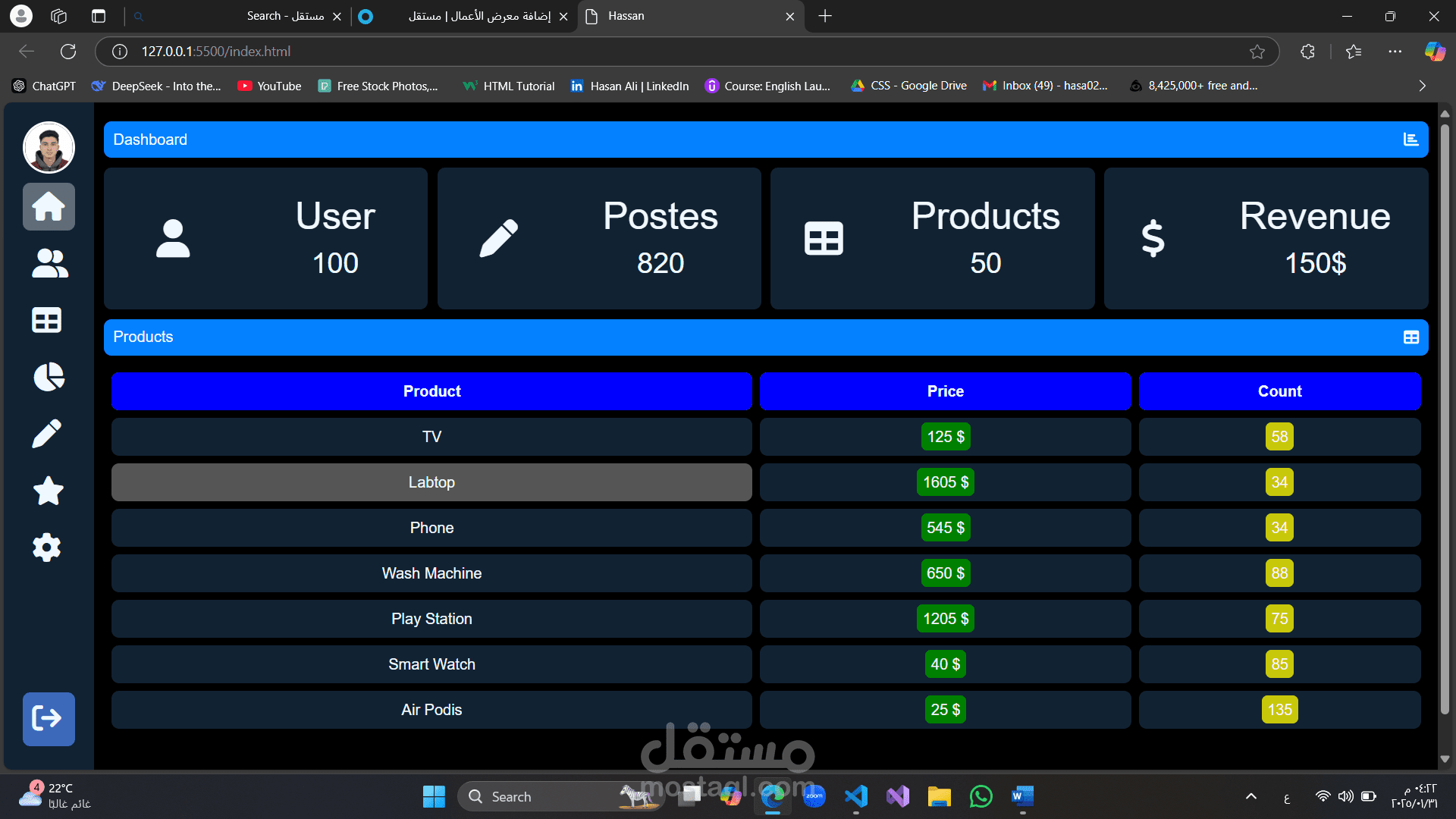Open the Users group icon in sidebar
Image resolution: width=1456 pixels, height=819 pixels.
tap(49, 263)
